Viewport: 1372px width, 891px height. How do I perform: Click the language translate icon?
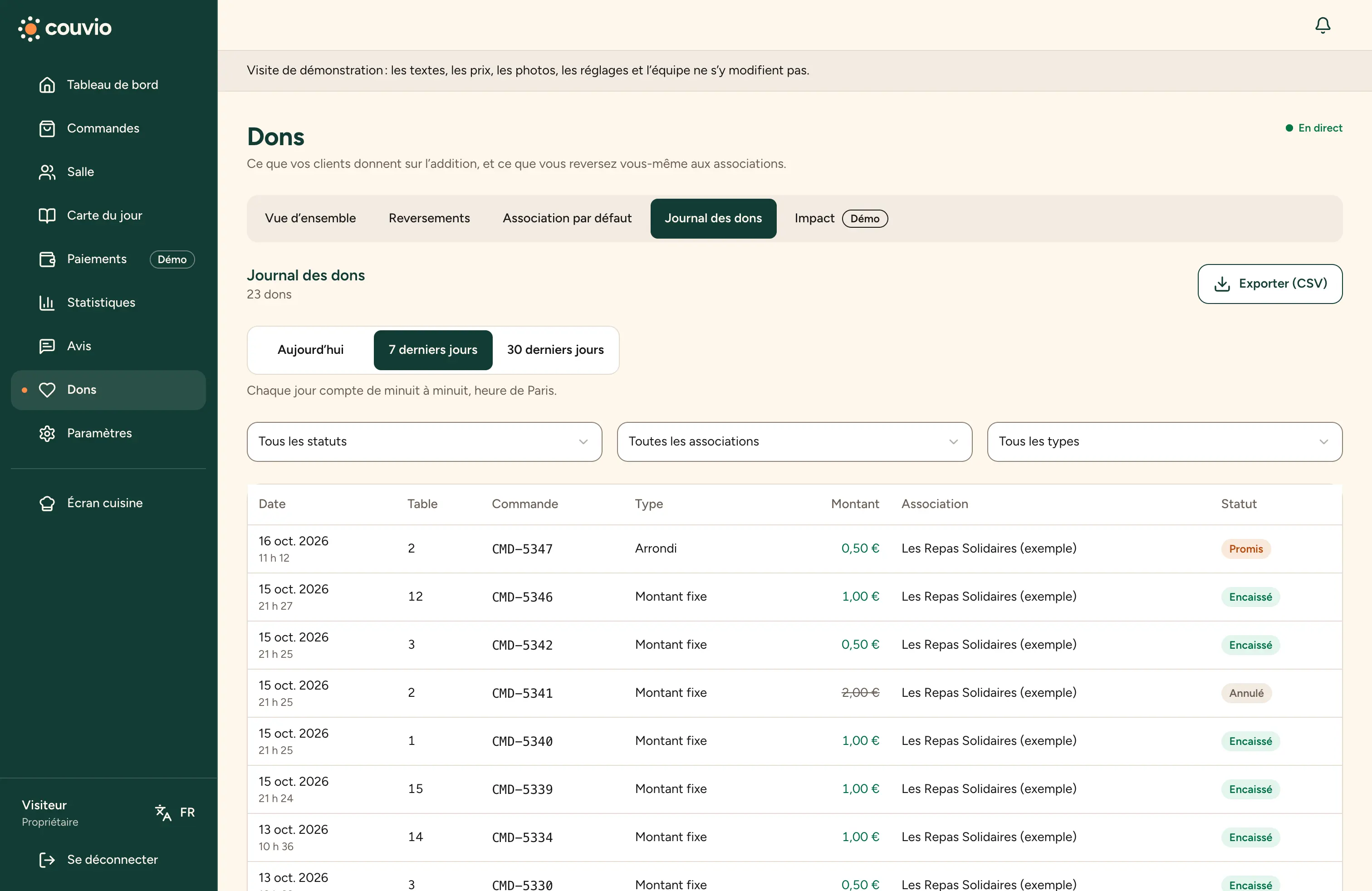click(163, 812)
